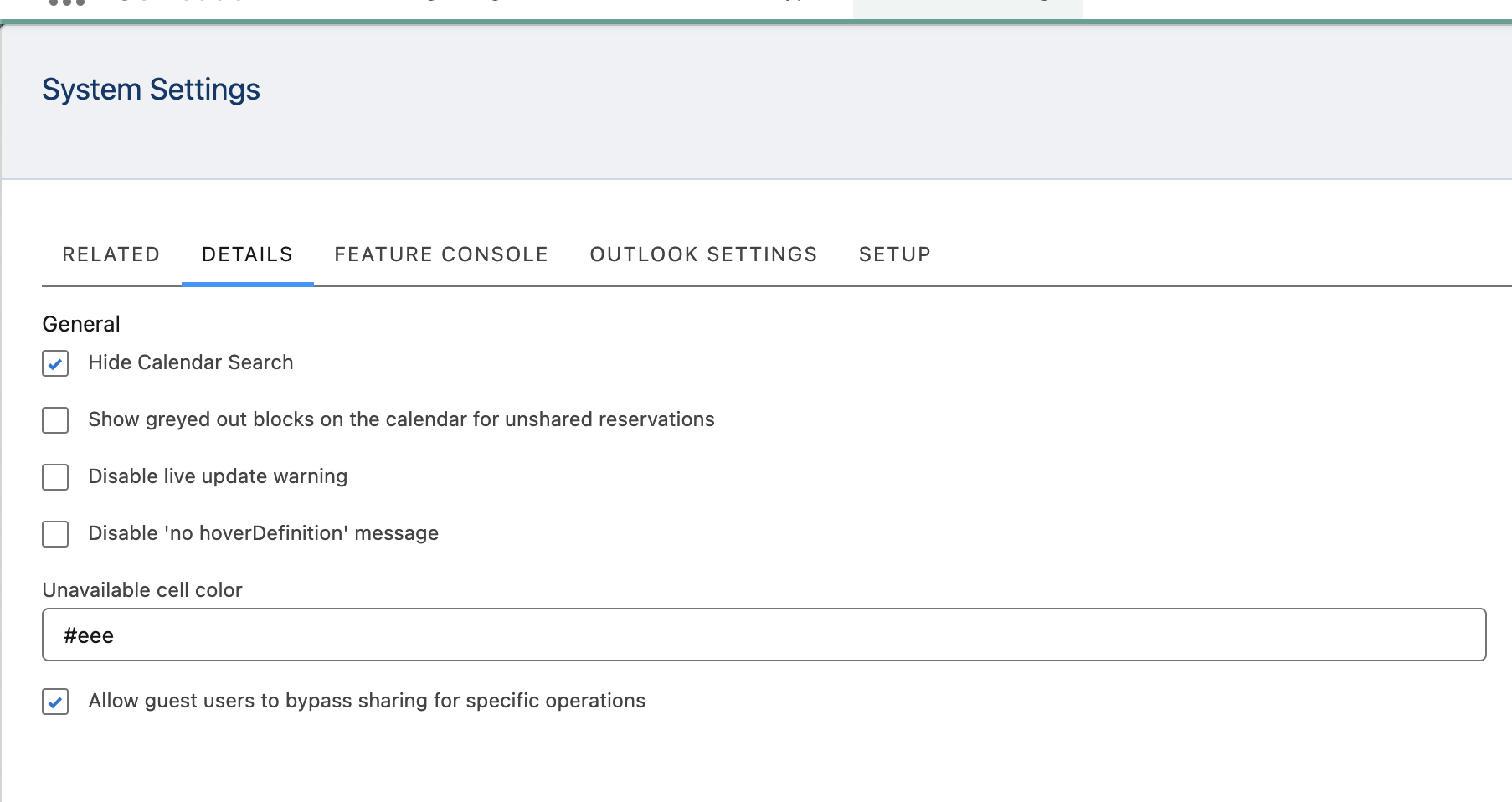Screen dimensions: 1512x802
Task: Go to the Outlook Settings tab
Action: [703, 254]
